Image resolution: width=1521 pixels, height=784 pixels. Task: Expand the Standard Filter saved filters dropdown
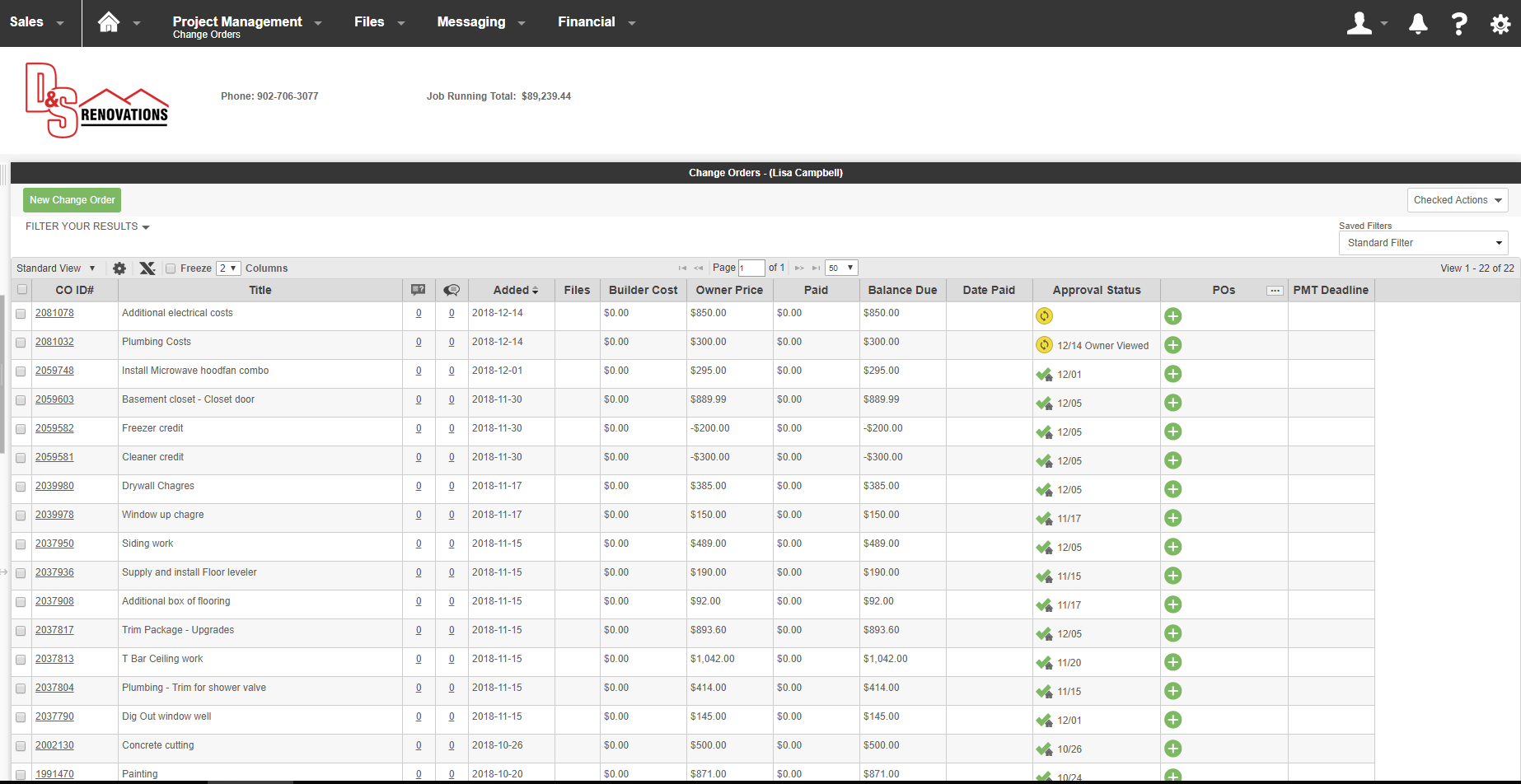(x=1423, y=243)
